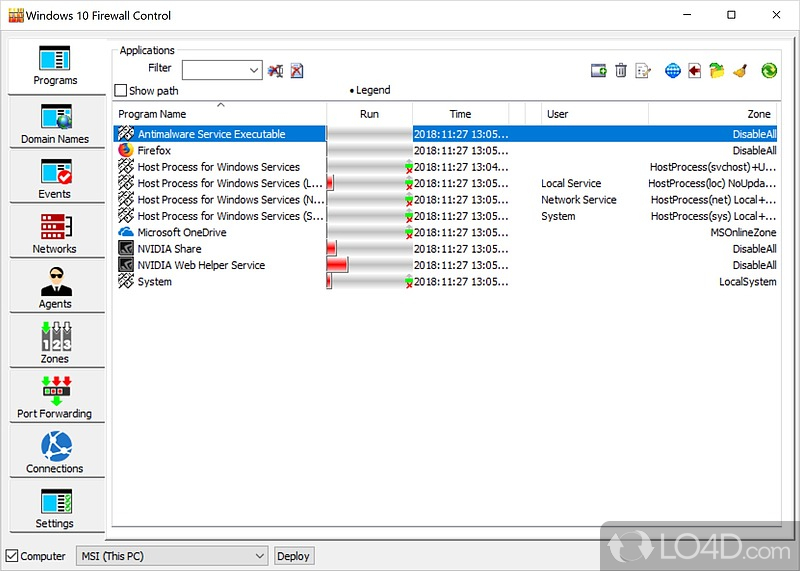Viewport: 800px width, 571px height.
Task: Open the Settings section
Action: pyautogui.click(x=57, y=508)
